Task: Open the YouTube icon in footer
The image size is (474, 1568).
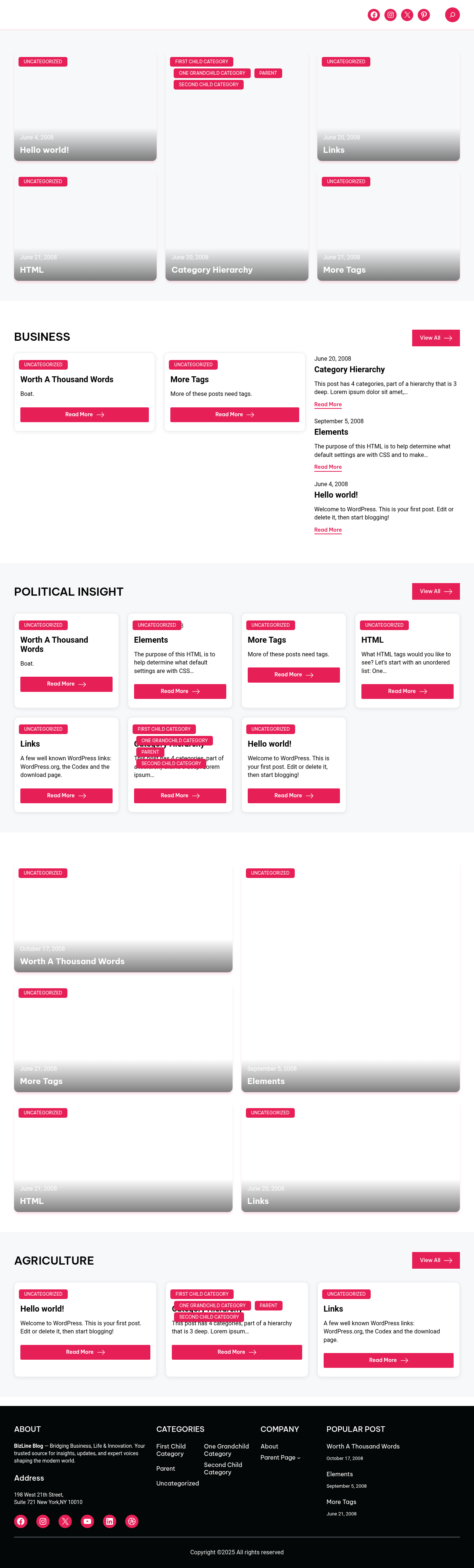Action: pos(87,1521)
